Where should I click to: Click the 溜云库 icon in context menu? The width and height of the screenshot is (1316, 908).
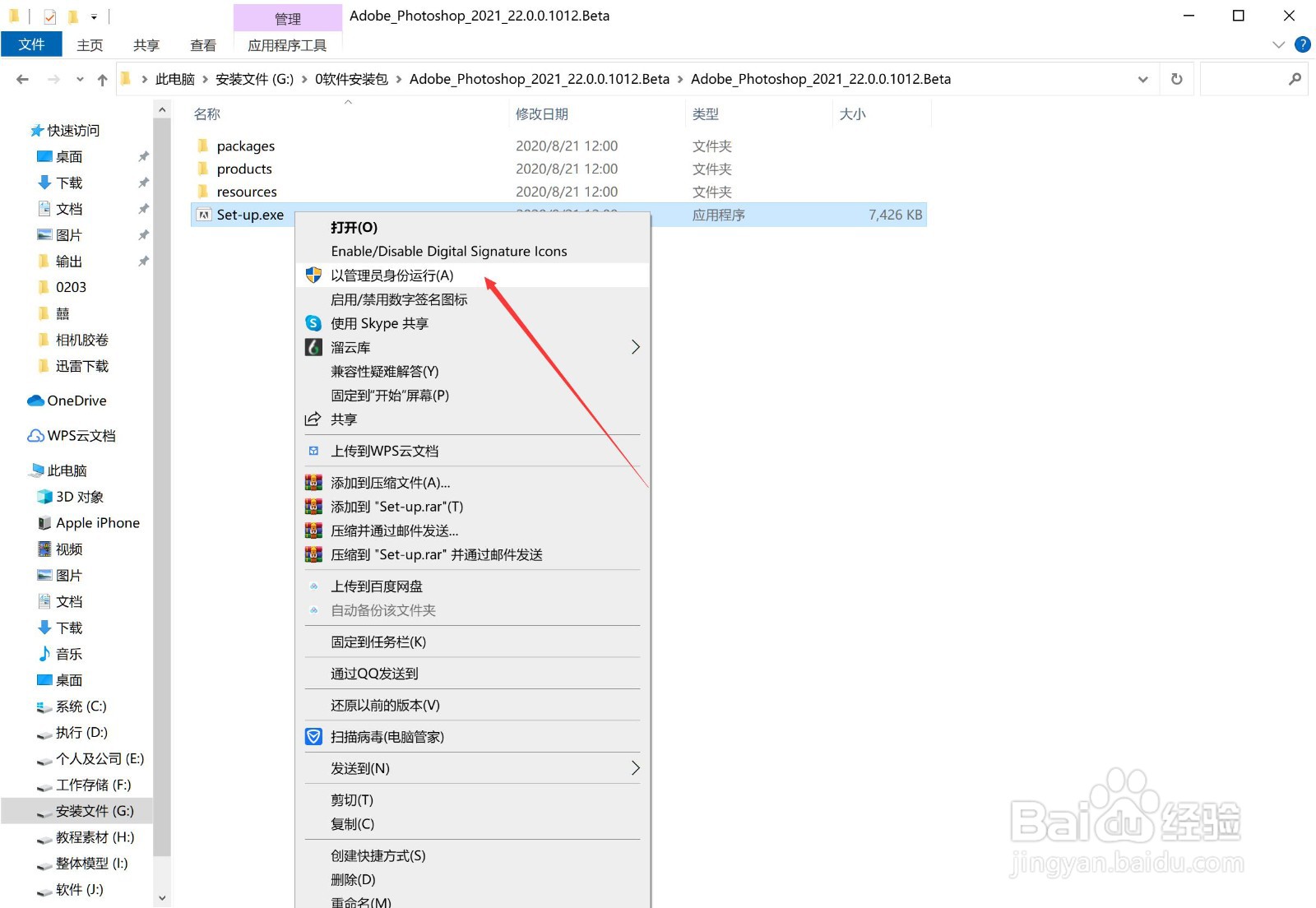pos(313,347)
